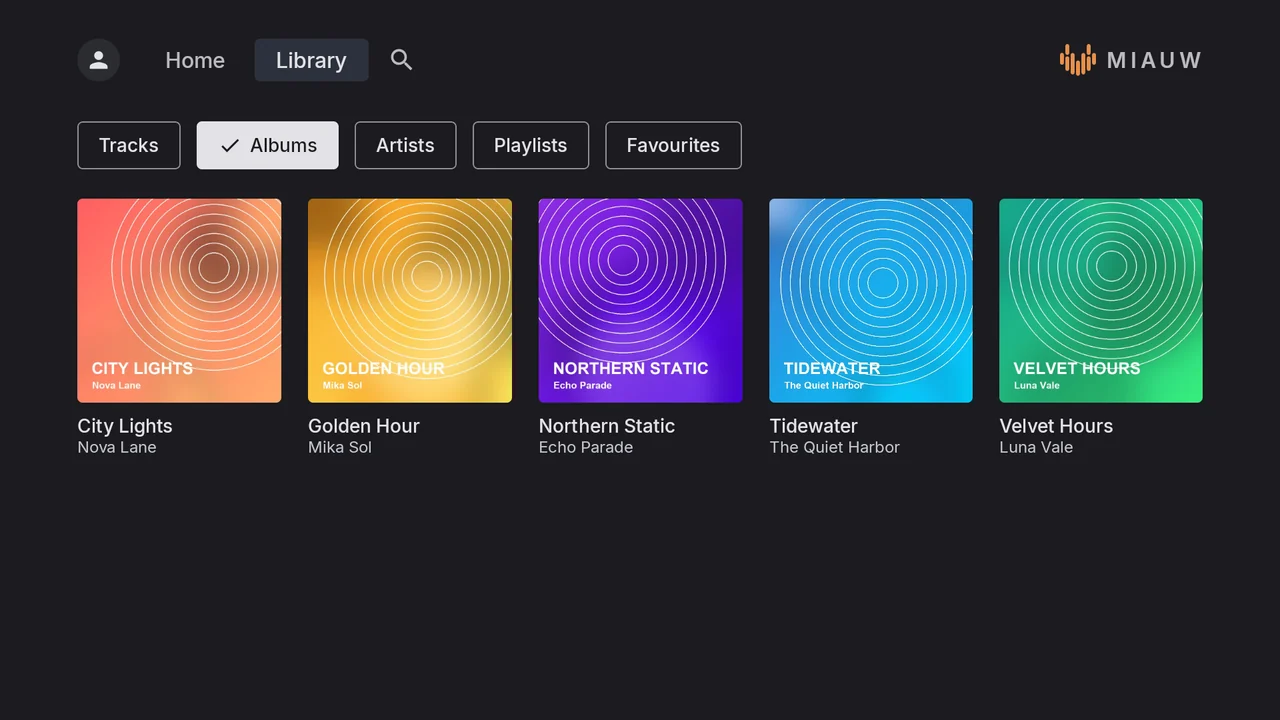The height and width of the screenshot is (720, 1280).
Task: Open the Velvet Hours album cover
Action: (x=1101, y=300)
